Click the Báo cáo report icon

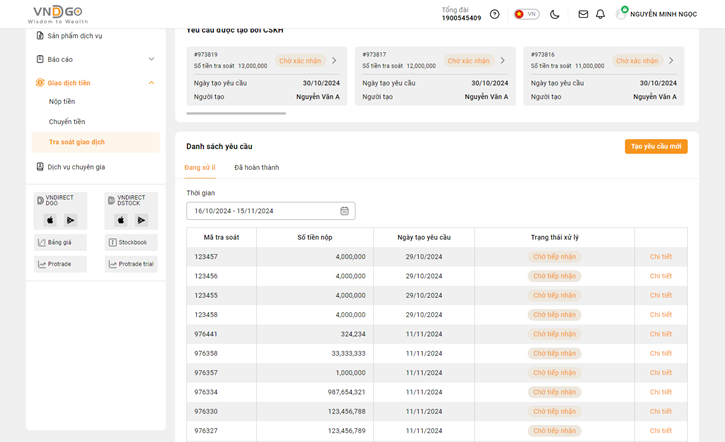(40, 59)
